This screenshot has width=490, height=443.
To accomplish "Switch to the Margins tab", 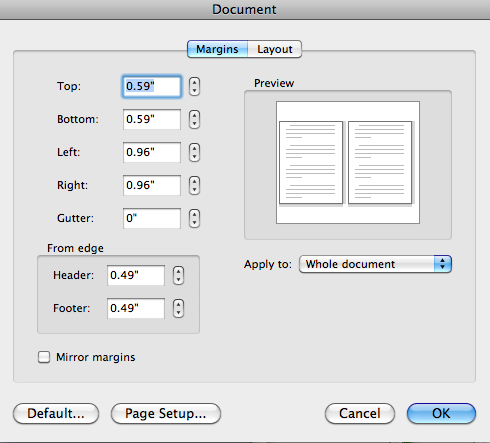I will [x=217, y=49].
